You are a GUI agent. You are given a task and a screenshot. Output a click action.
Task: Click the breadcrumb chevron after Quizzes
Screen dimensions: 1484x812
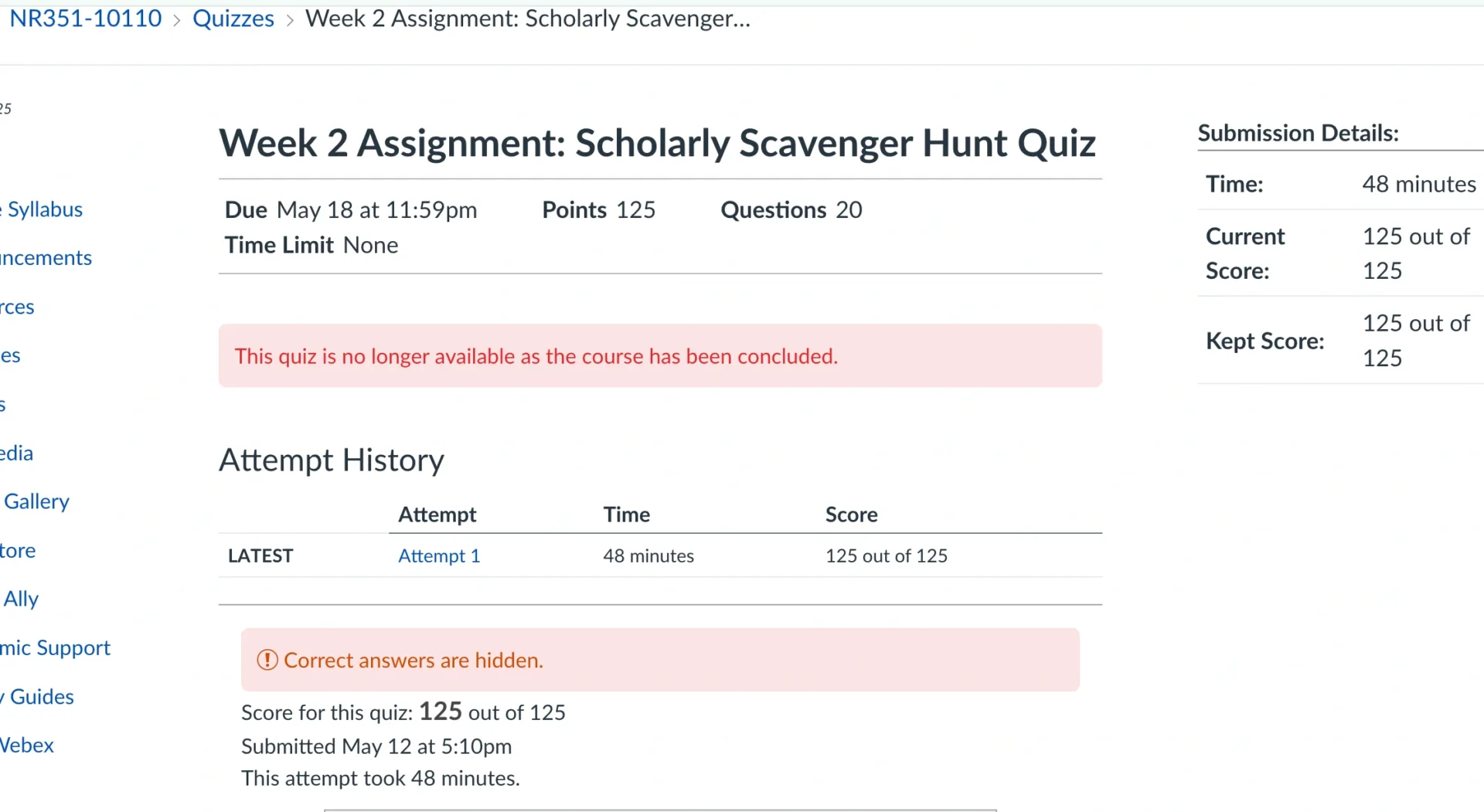coord(290,20)
